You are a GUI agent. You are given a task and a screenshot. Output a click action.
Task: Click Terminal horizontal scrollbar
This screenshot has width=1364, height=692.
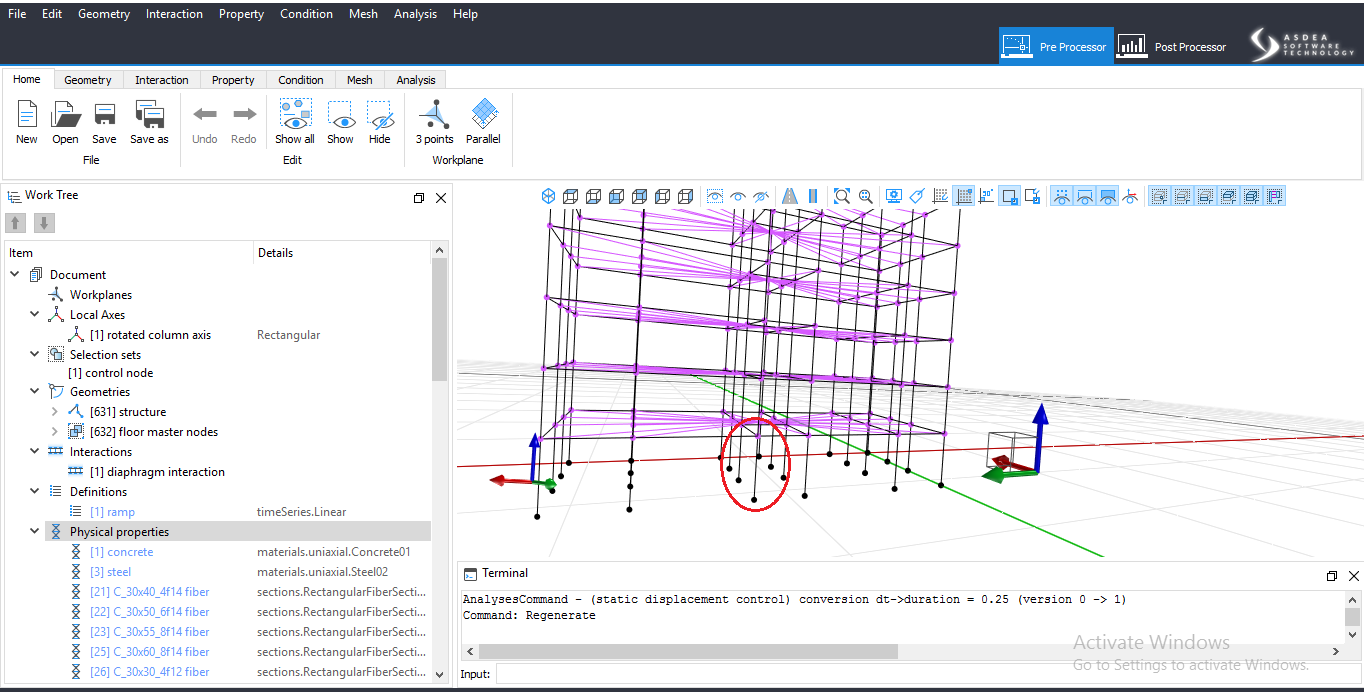[688, 651]
